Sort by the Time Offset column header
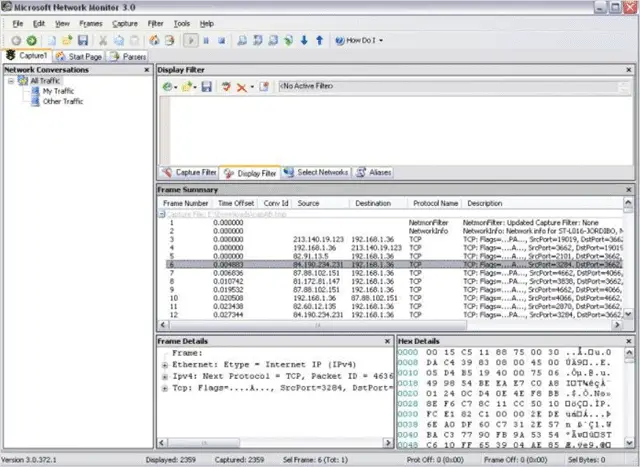The height and width of the screenshot is (467, 640). click(236, 203)
